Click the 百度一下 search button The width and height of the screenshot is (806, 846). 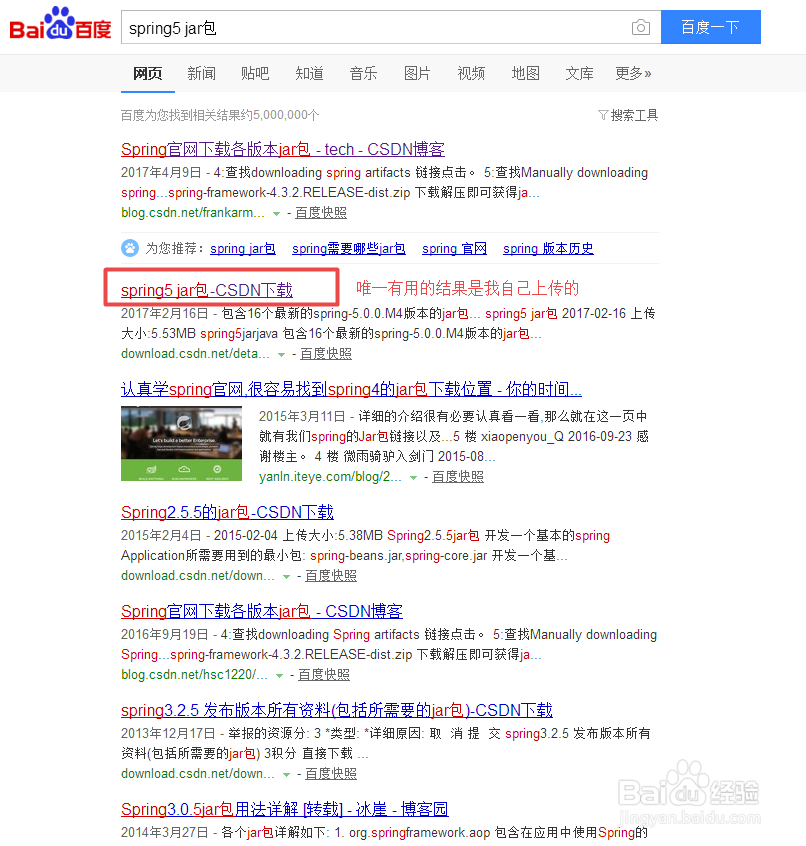tap(711, 27)
